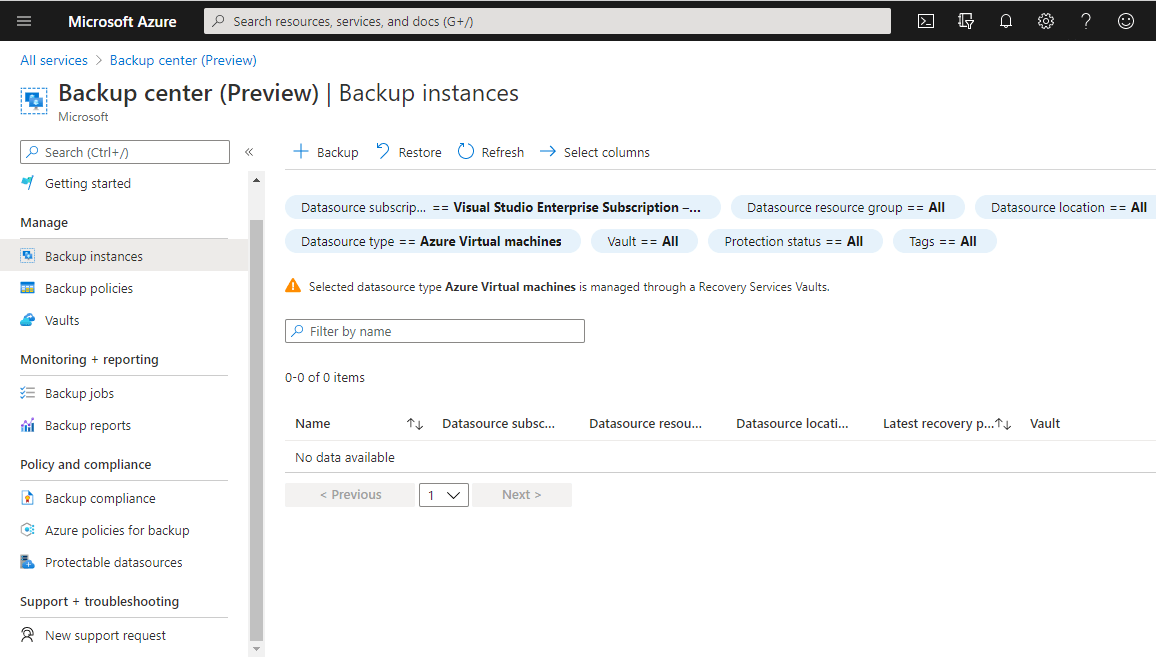Collapse the left navigation with the double chevron

point(249,152)
